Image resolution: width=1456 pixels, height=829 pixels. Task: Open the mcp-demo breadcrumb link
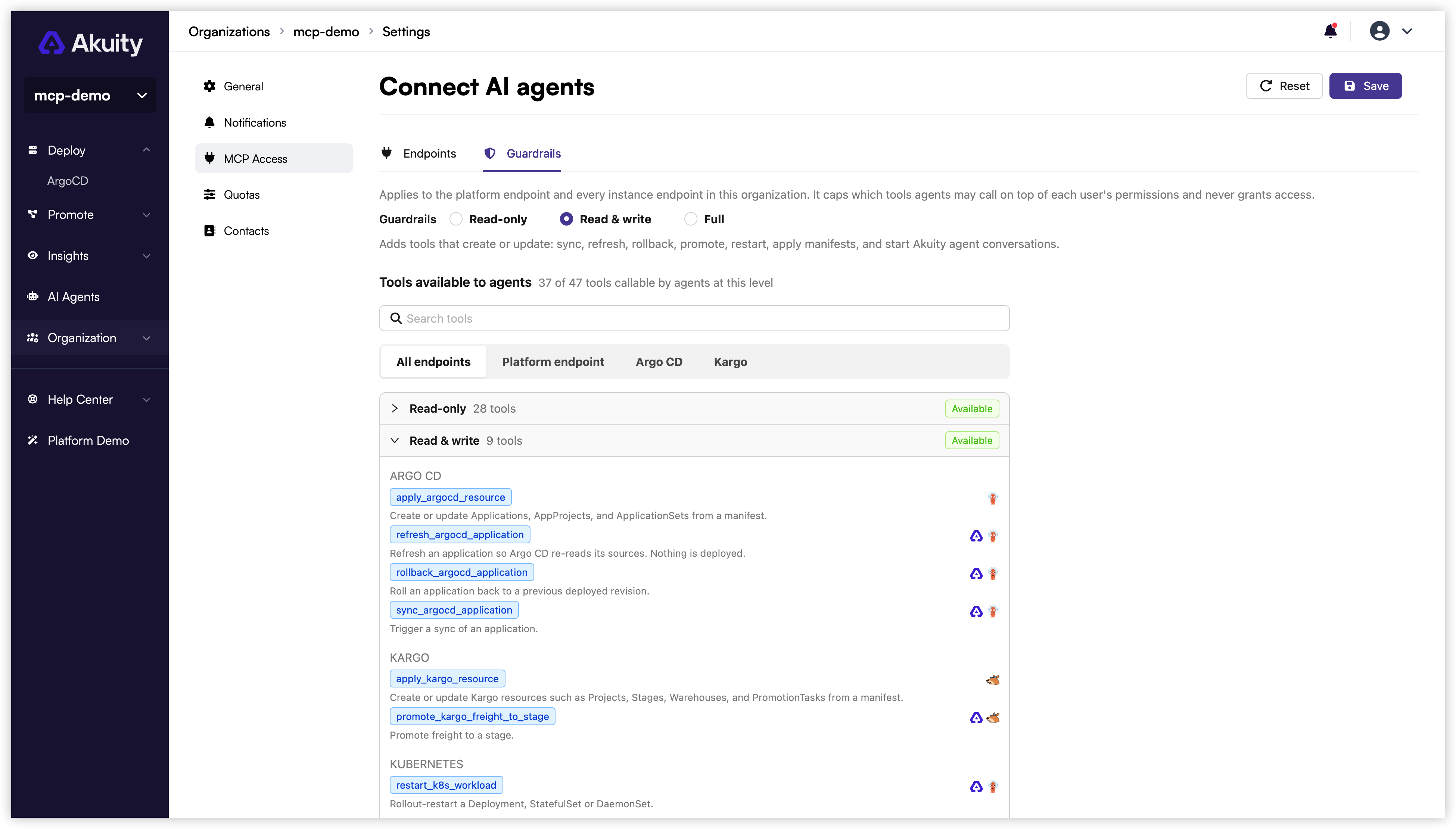tap(326, 32)
